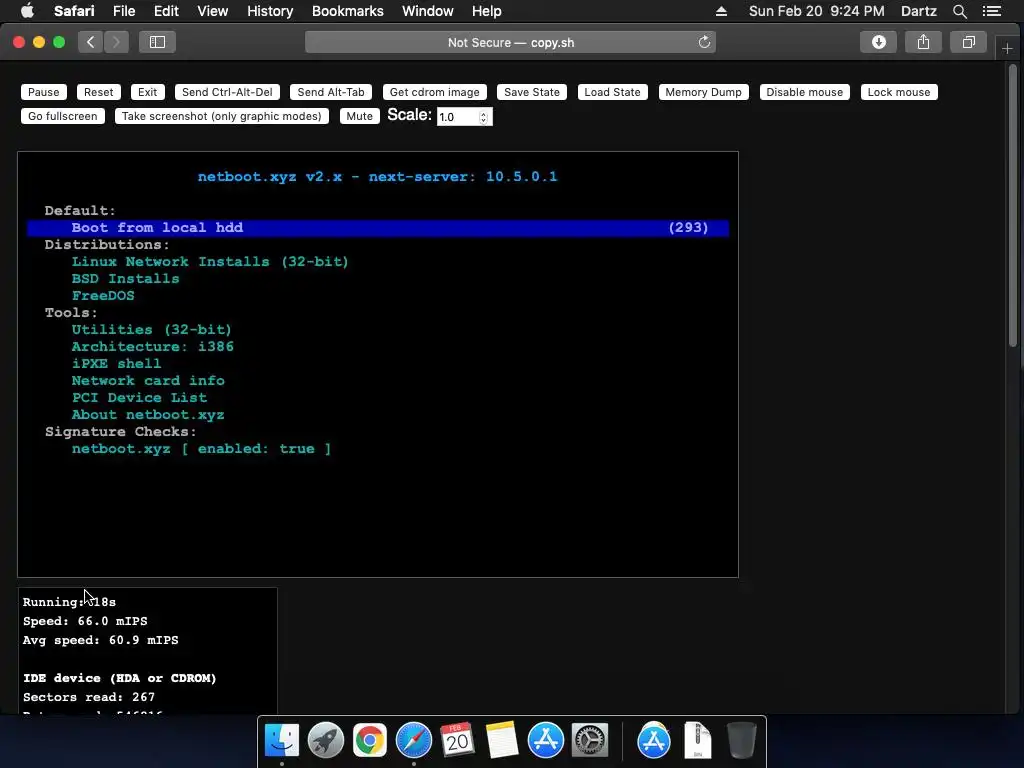Open Safari downloads icon
1024x768 pixels.
click(x=878, y=42)
